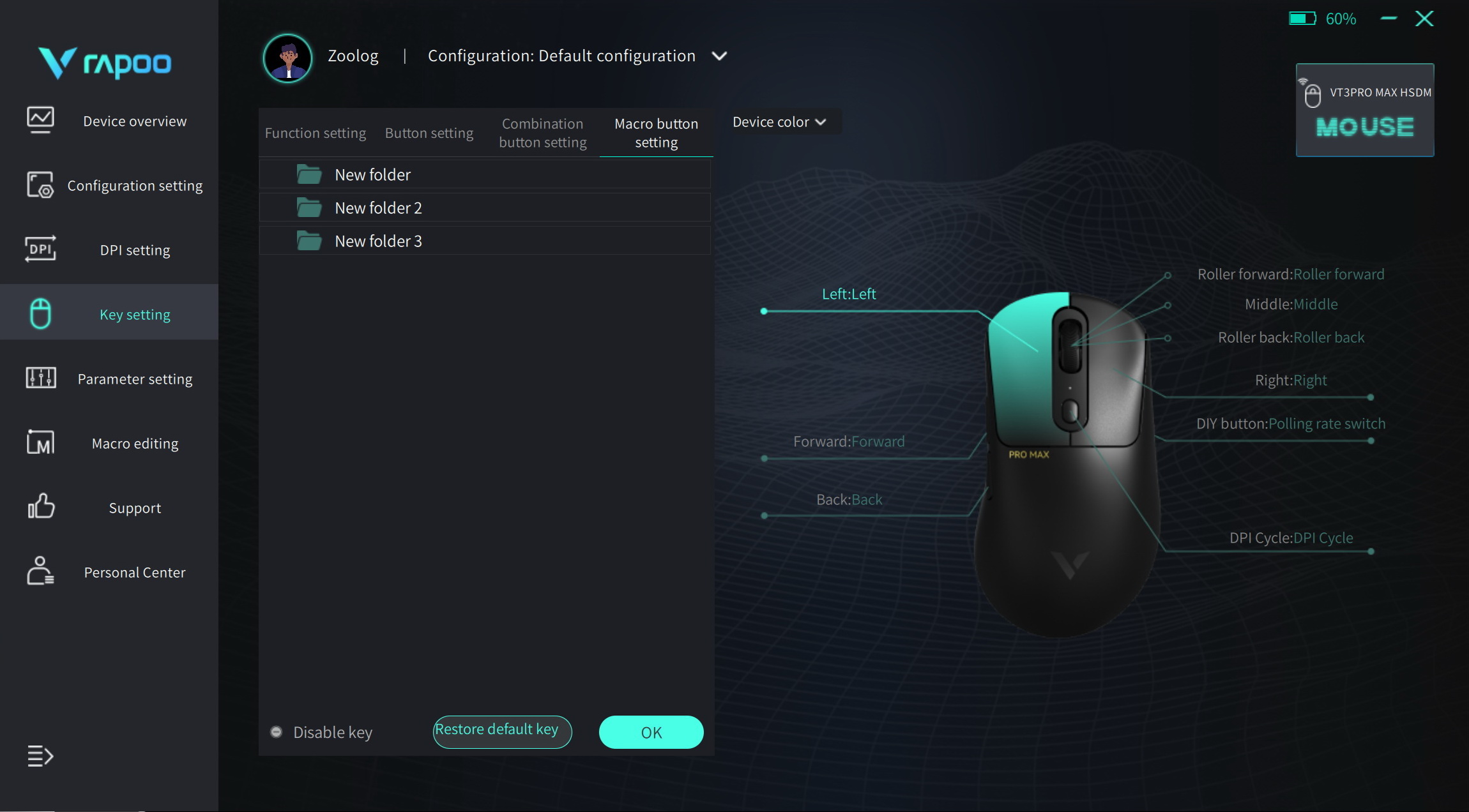Select the VT3PRO MAX HSDM mouse device card
This screenshot has width=1469, height=812.
pos(1365,110)
